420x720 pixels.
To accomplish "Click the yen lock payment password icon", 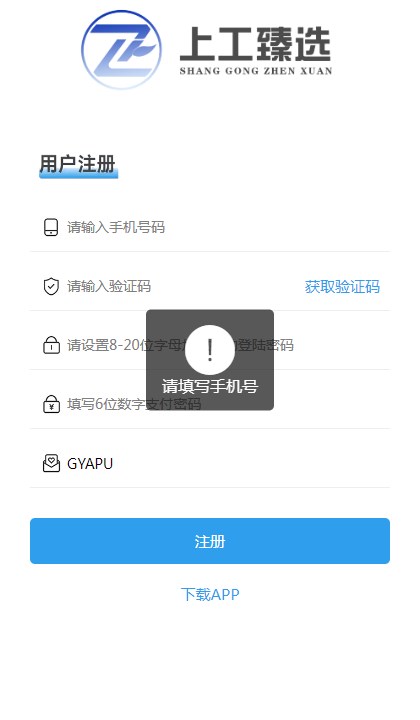I will [51, 404].
